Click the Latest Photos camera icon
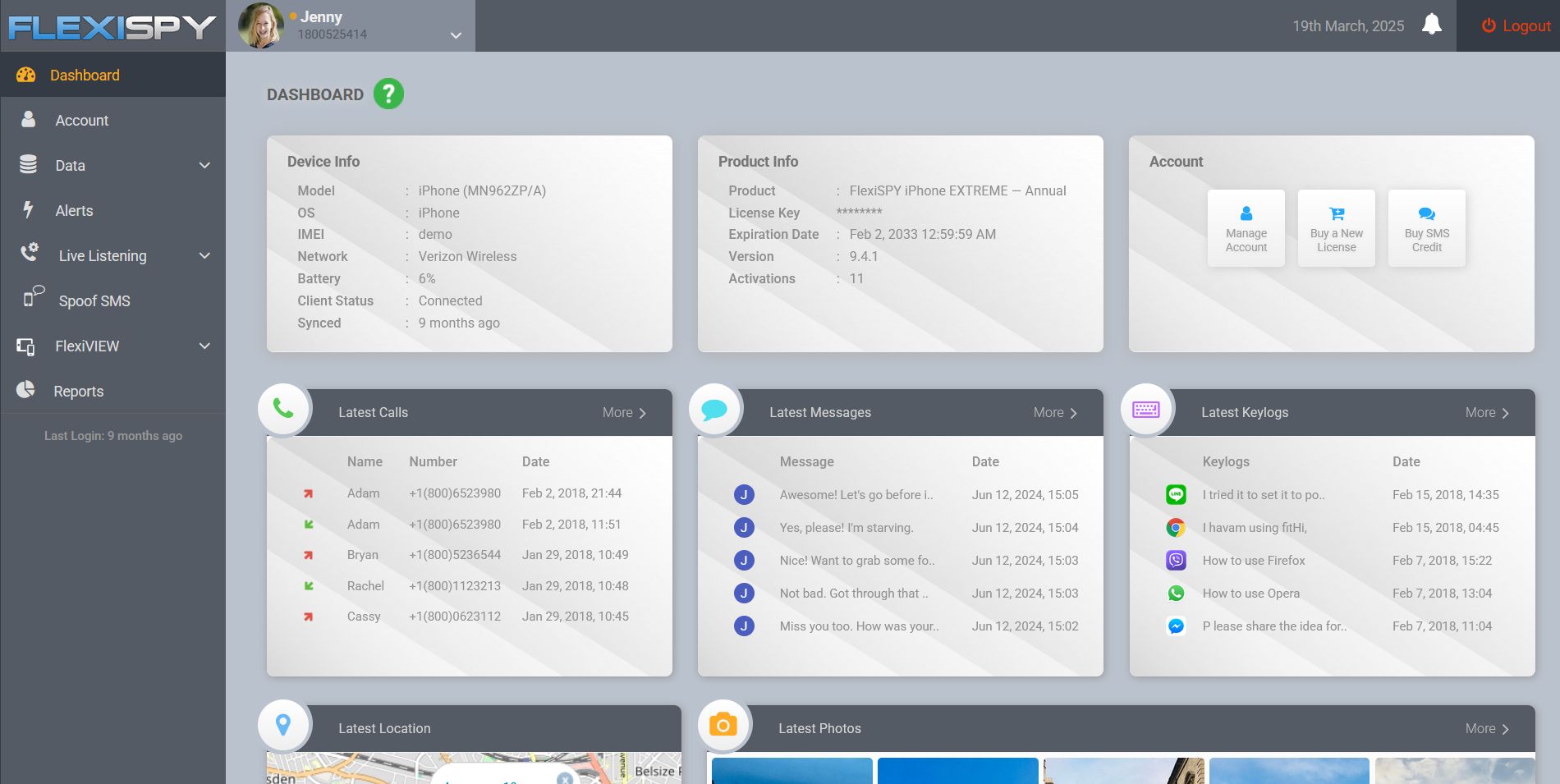Viewport: 1560px width, 784px height. pyautogui.click(x=723, y=725)
